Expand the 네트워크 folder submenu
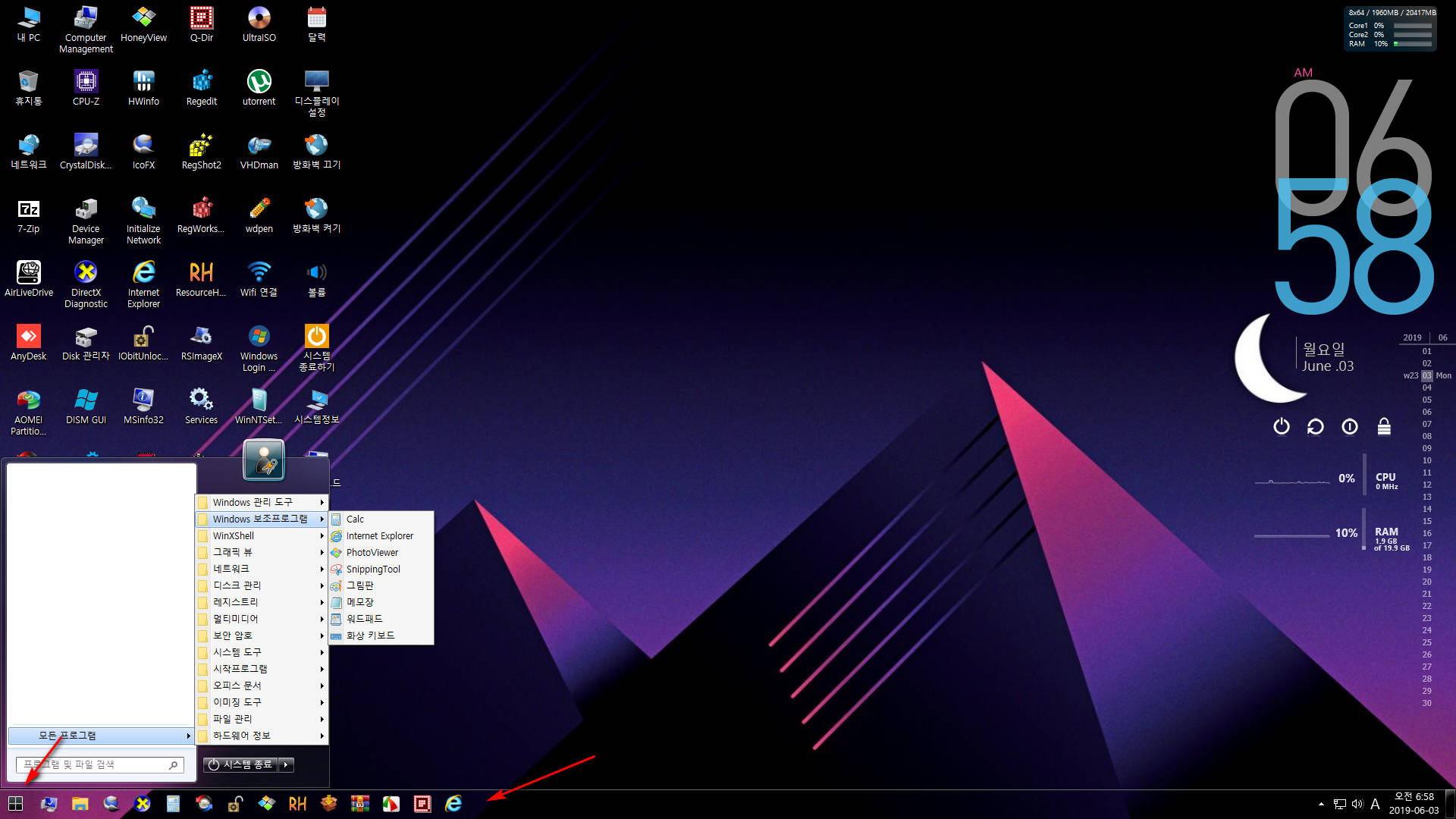This screenshot has width=1456, height=819. point(262,569)
